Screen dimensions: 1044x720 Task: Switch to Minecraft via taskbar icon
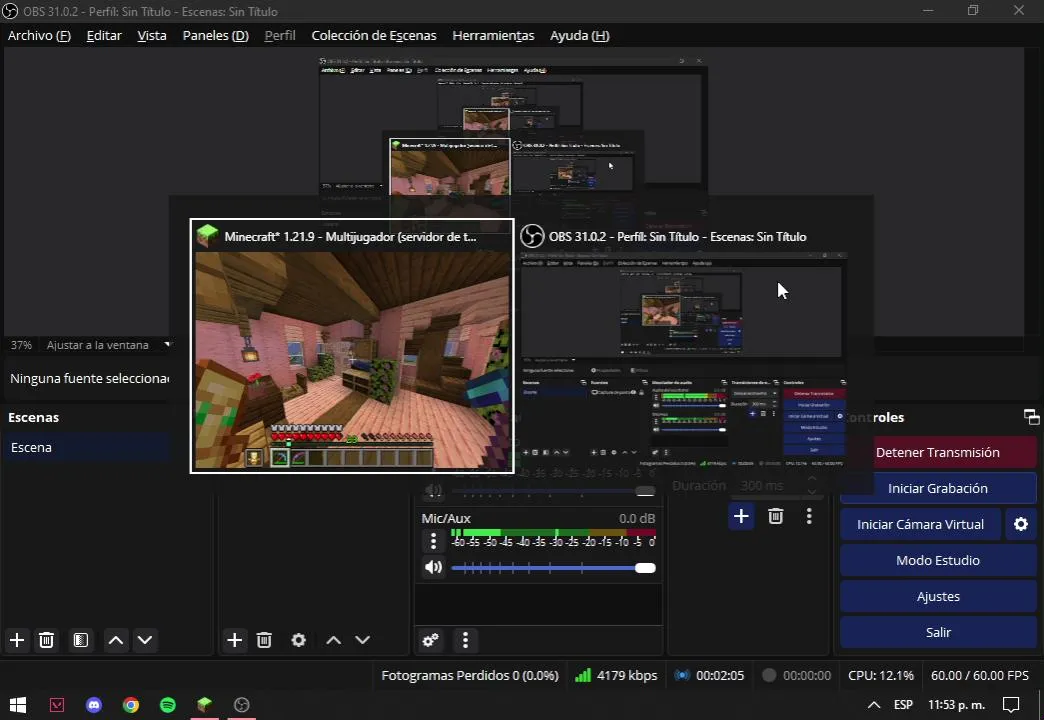[x=204, y=705]
